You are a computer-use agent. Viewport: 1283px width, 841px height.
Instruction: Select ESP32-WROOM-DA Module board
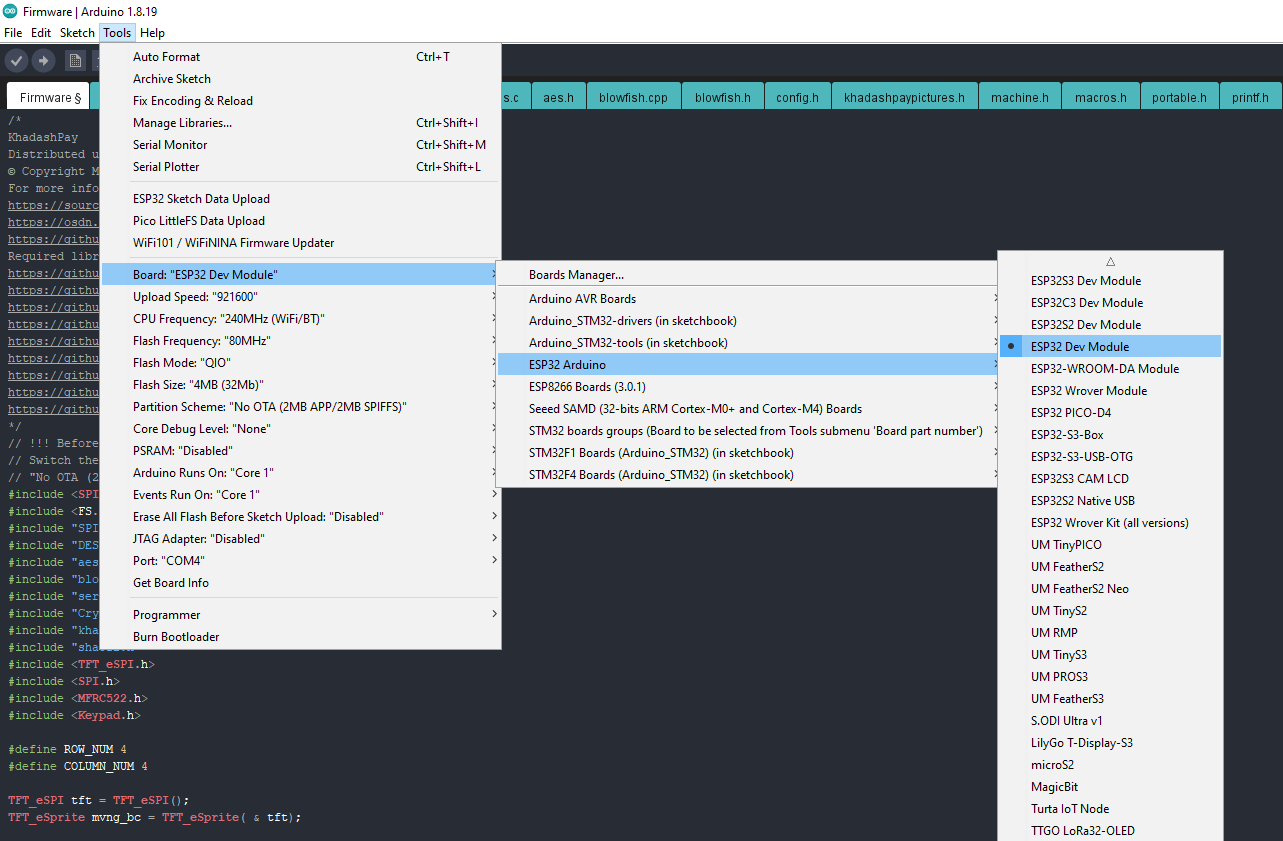pyautogui.click(x=1110, y=369)
